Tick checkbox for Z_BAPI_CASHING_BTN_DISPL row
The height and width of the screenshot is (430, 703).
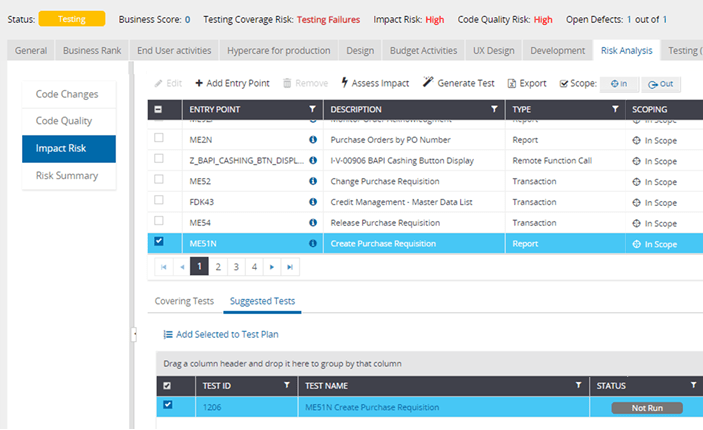(159, 158)
